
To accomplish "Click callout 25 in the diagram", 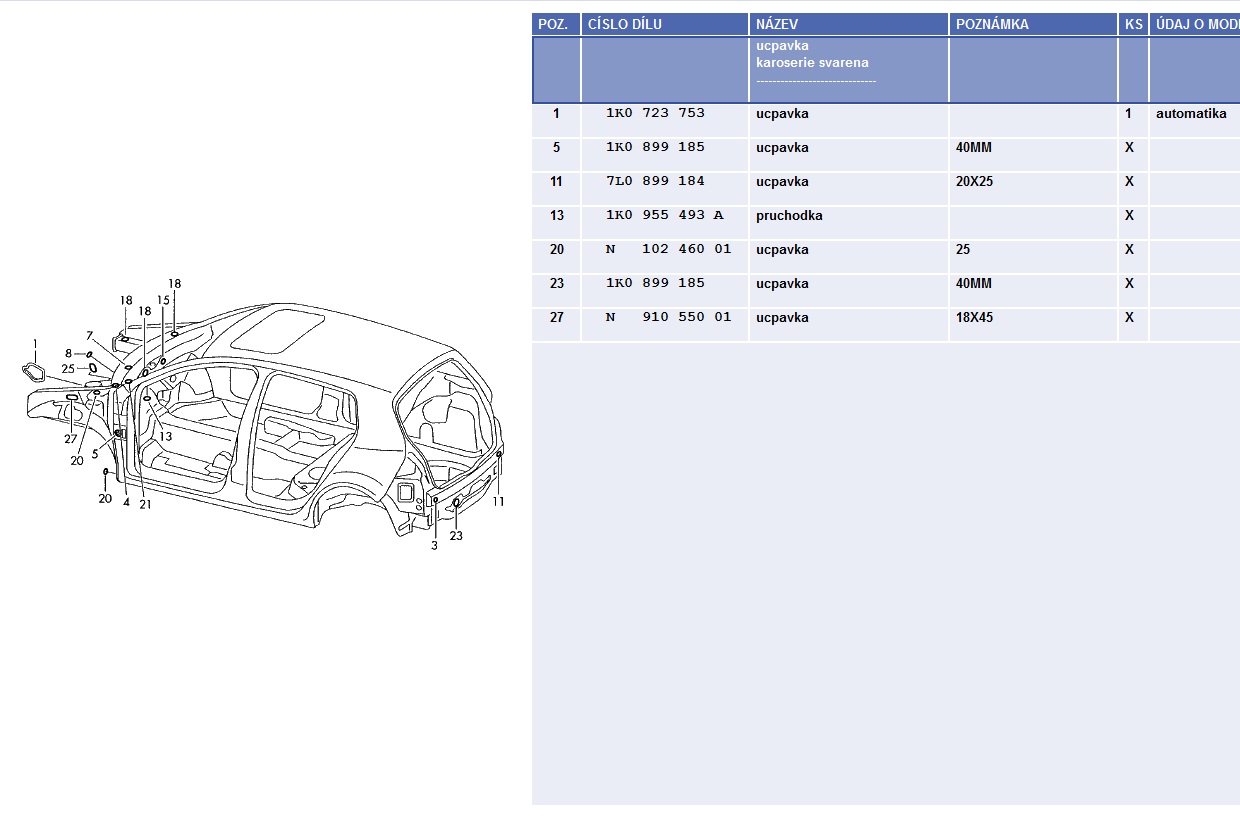I will coord(68,369).
